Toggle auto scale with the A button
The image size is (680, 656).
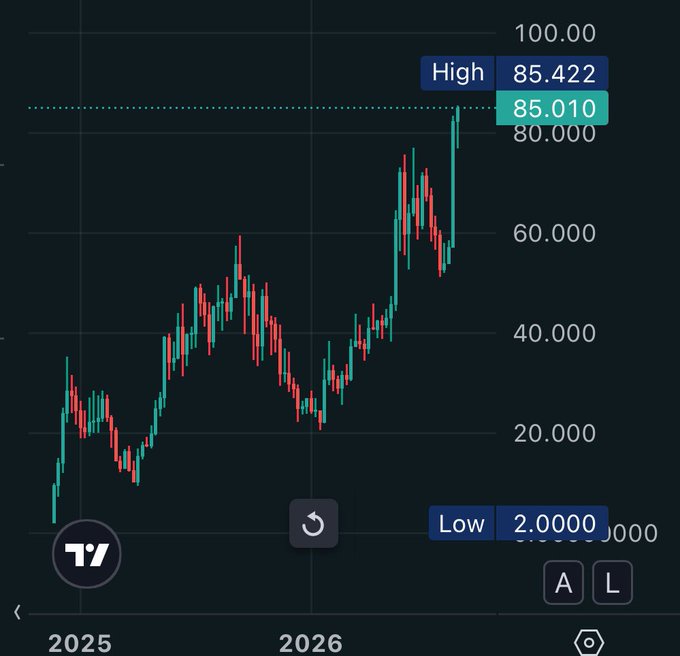(x=563, y=583)
